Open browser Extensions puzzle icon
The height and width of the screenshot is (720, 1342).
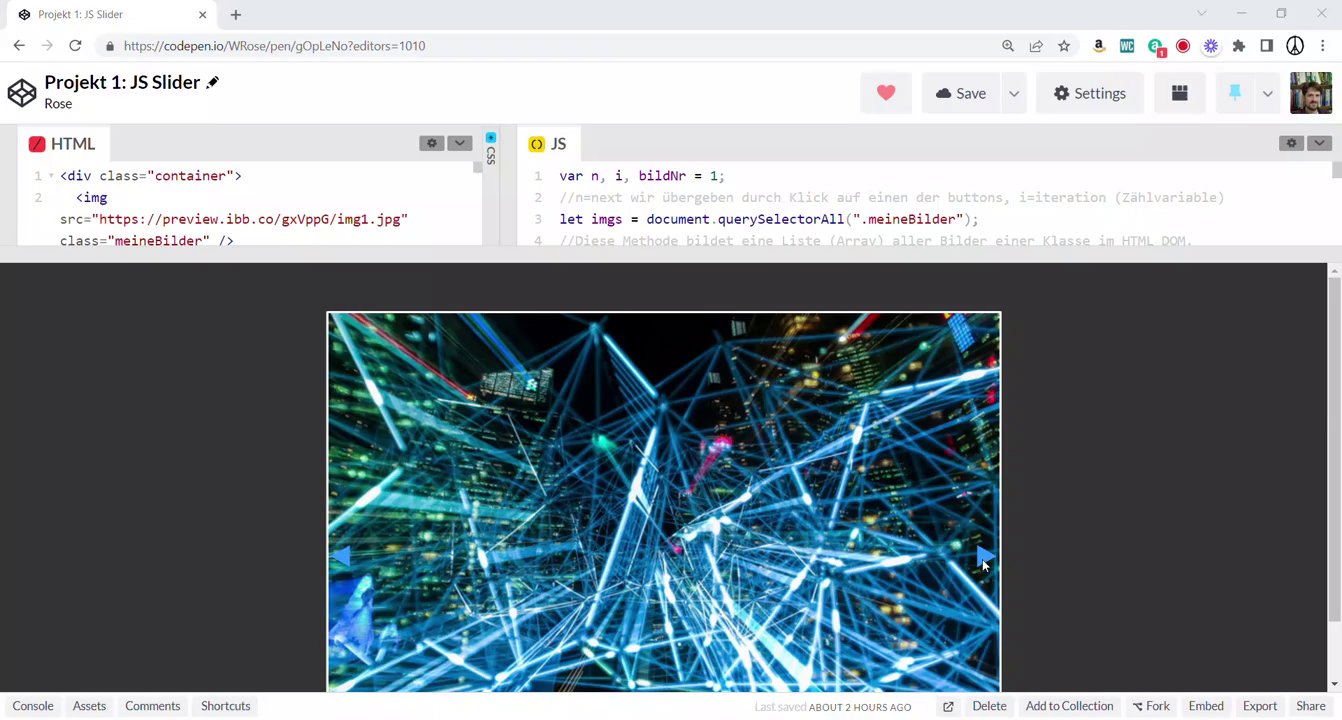click(x=1239, y=46)
